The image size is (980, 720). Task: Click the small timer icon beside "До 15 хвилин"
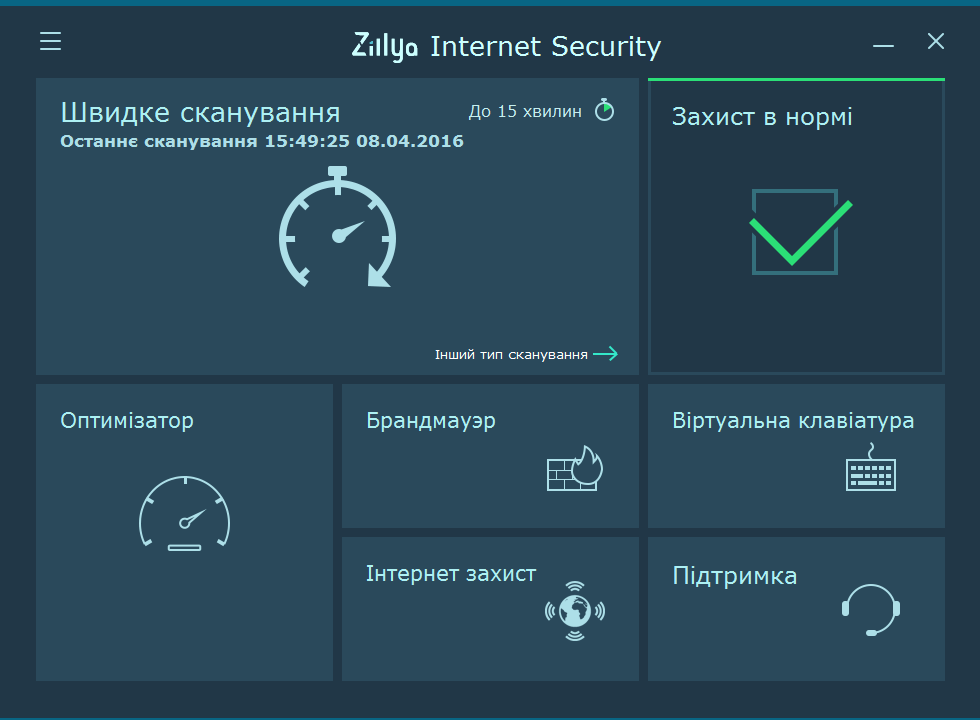[604, 110]
